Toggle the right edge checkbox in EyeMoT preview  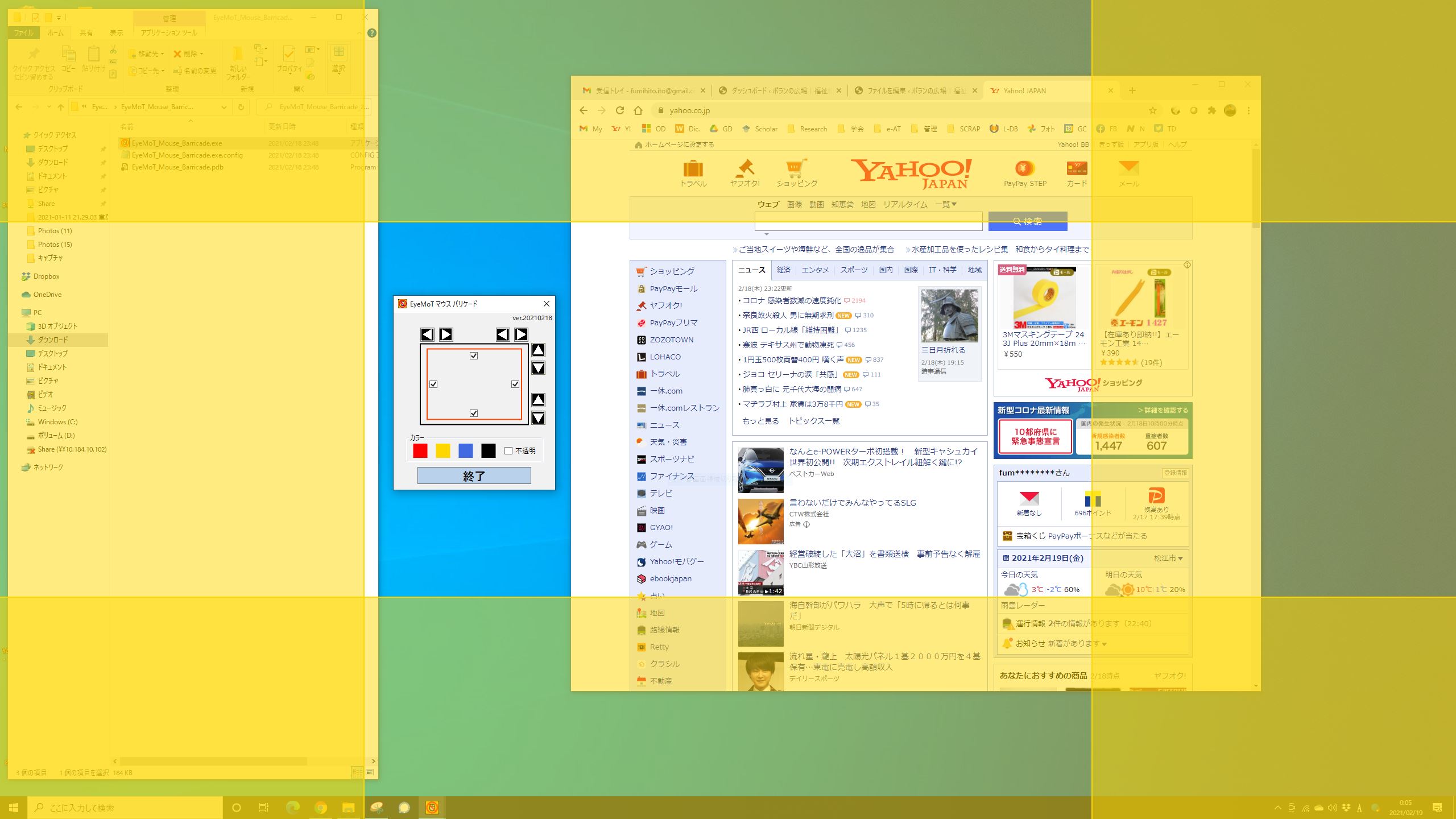click(x=515, y=384)
